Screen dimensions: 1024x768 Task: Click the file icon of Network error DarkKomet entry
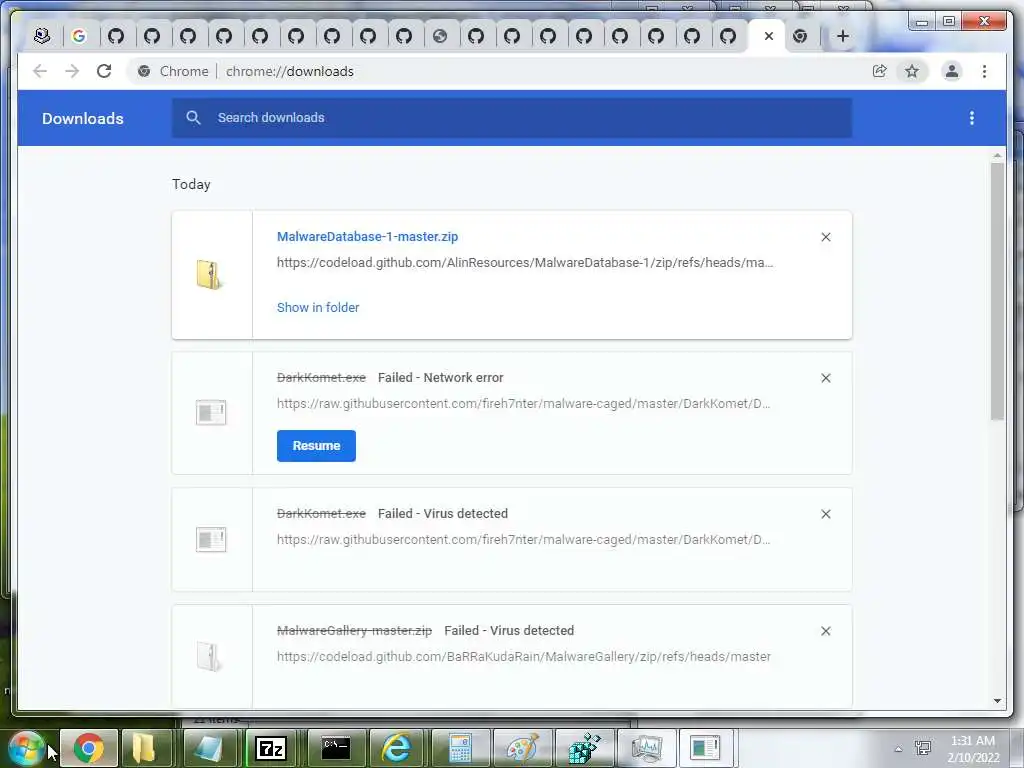coord(210,413)
